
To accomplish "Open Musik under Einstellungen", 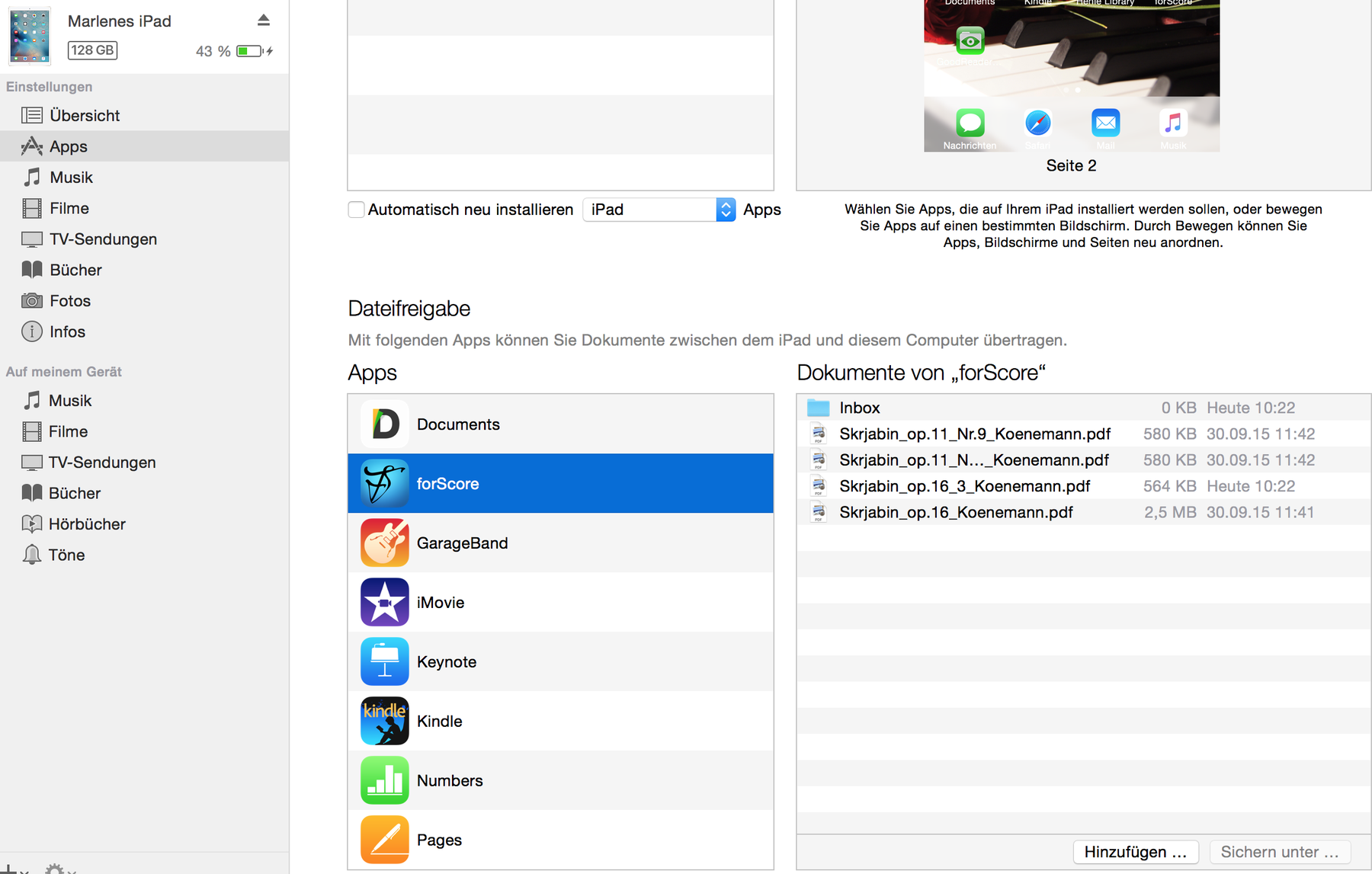I will point(144,178).
